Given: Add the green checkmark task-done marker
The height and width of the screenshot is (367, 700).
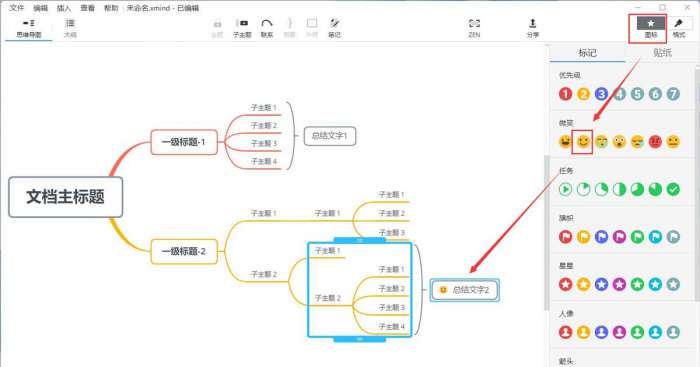Looking at the screenshot, I should [673, 189].
